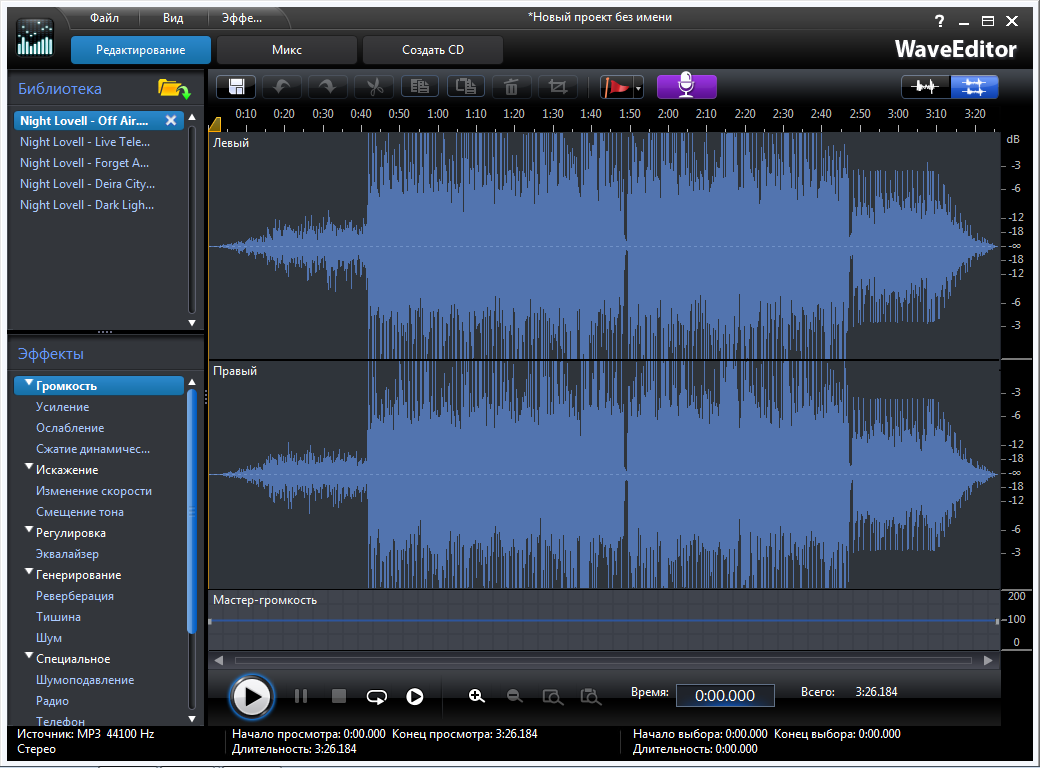Click the Crop tool icon
1040x768 pixels.
point(558,87)
